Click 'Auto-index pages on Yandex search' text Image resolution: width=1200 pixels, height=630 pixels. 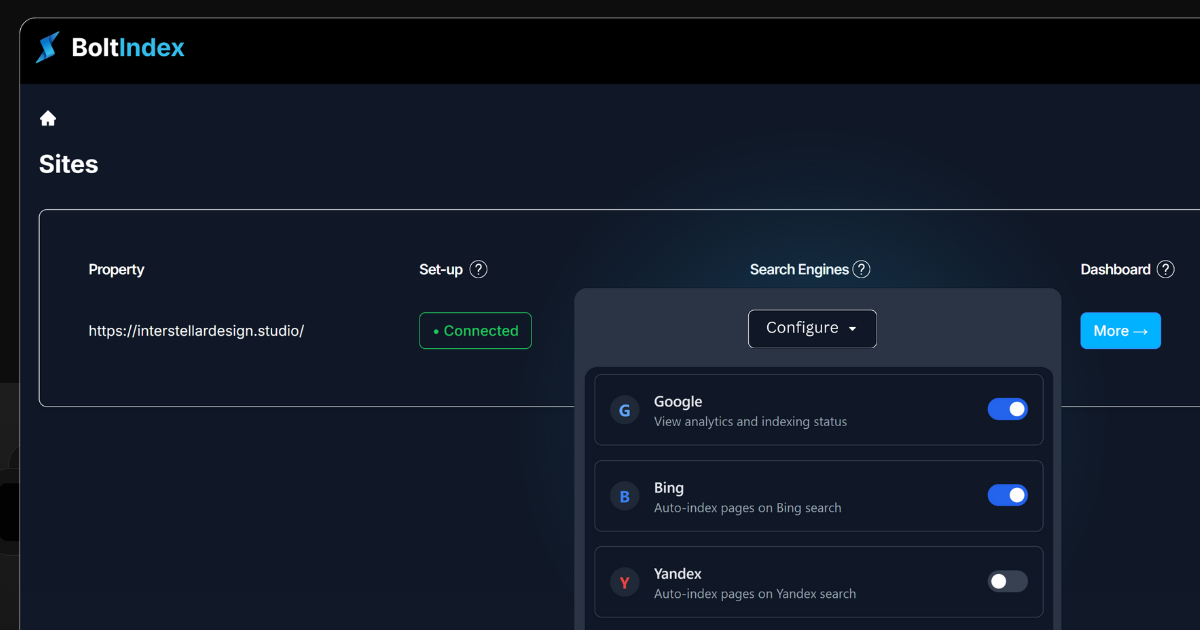pyautogui.click(x=755, y=594)
